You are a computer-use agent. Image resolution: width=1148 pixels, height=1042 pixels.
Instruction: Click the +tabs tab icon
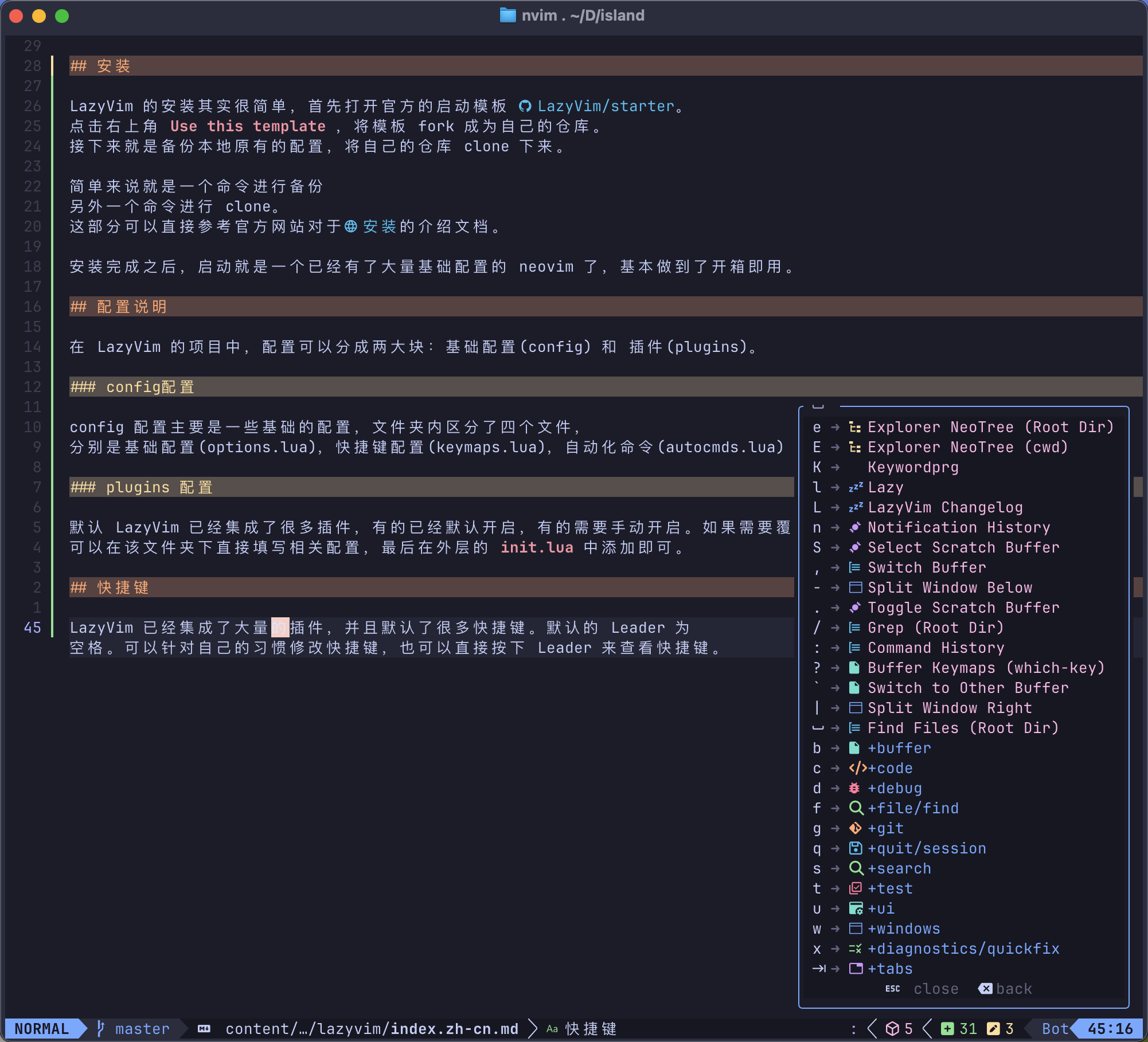pyautogui.click(x=856, y=969)
